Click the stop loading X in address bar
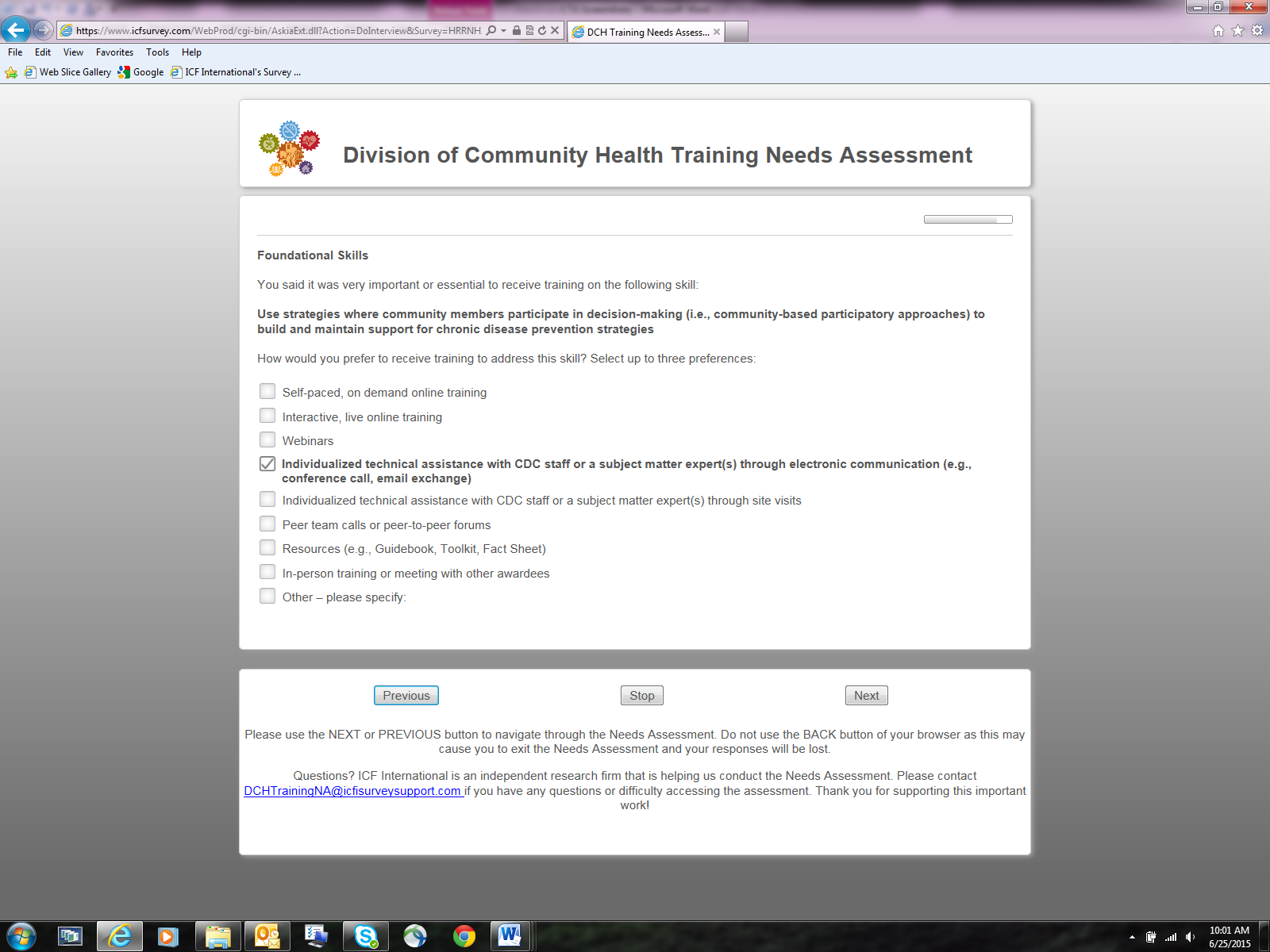The width and height of the screenshot is (1270, 952). 555,31
